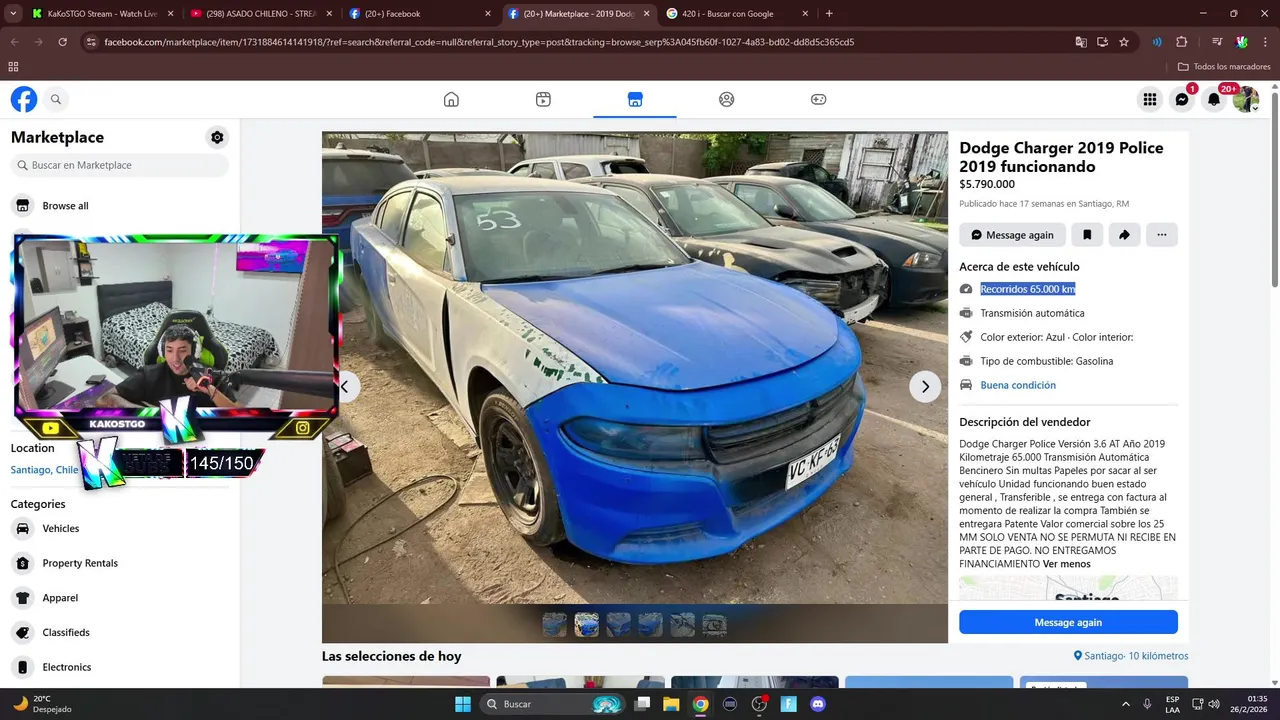Open the Classifieds category

tap(120, 632)
